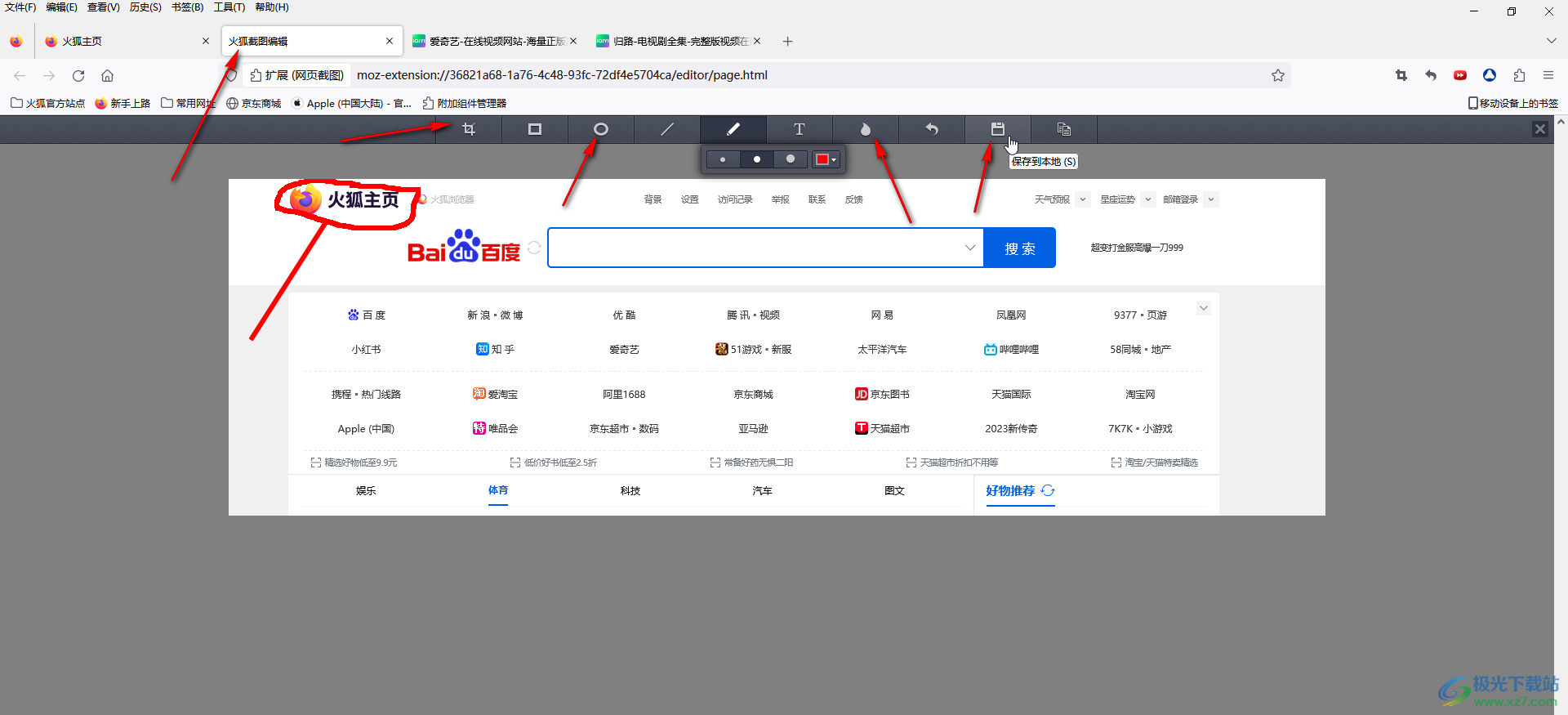
Task: Expand the search suggestions dropdown arrow
Action: coord(970,248)
